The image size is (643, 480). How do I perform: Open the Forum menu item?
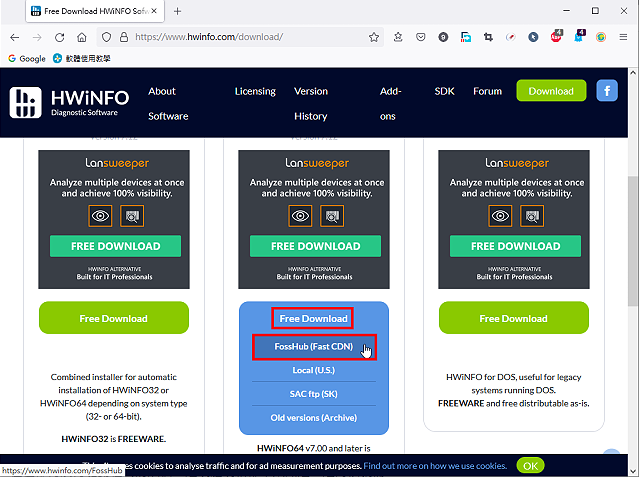487,91
